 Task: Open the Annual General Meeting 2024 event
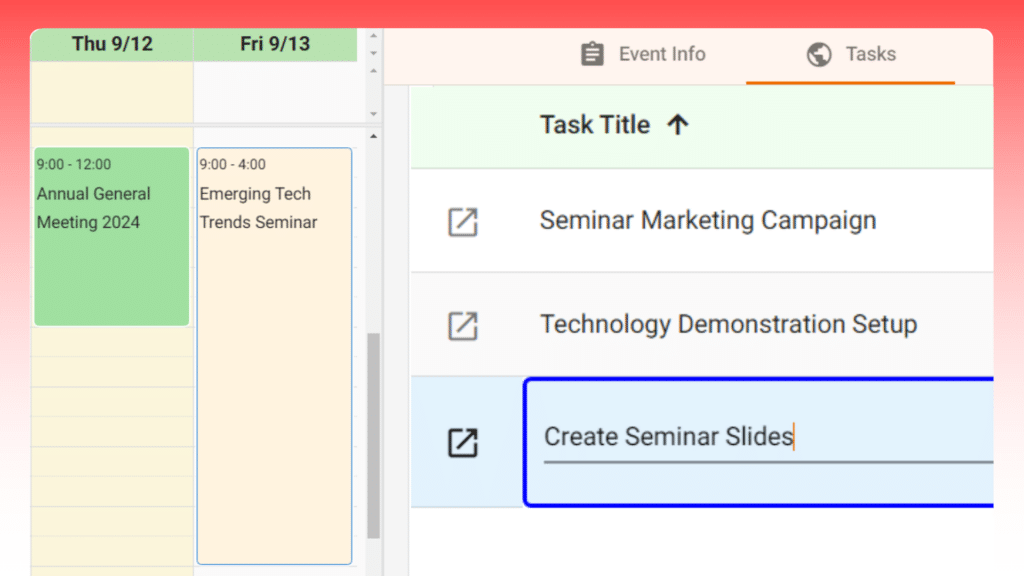click(x=112, y=236)
